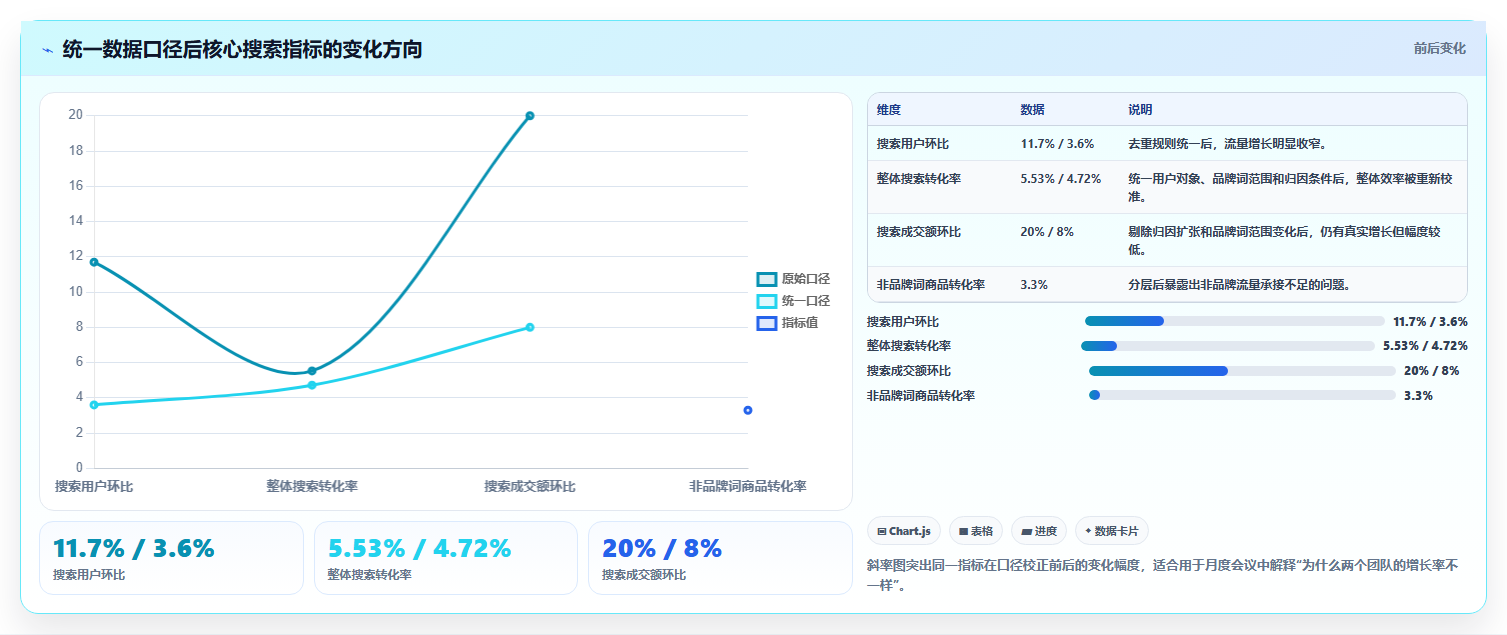Click the 统一口径 point at 搜索成交额环比
Screen dimensions: 1507x635
(x=530, y=327)
